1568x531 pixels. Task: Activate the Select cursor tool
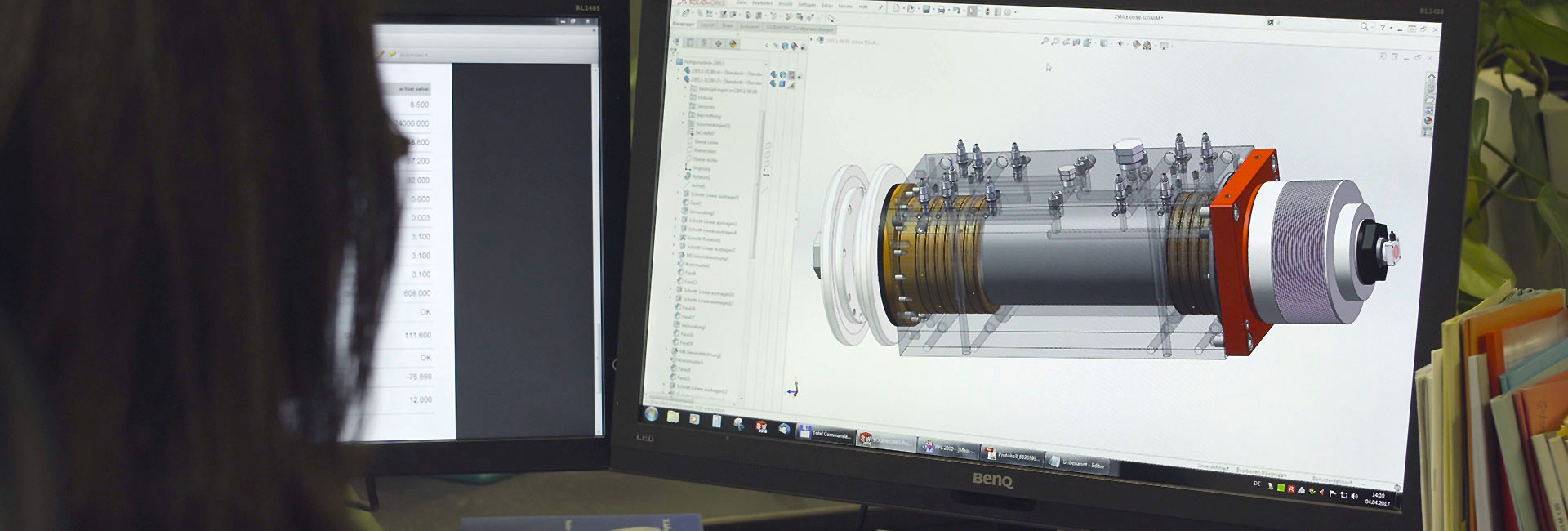[x=972, y=11]
